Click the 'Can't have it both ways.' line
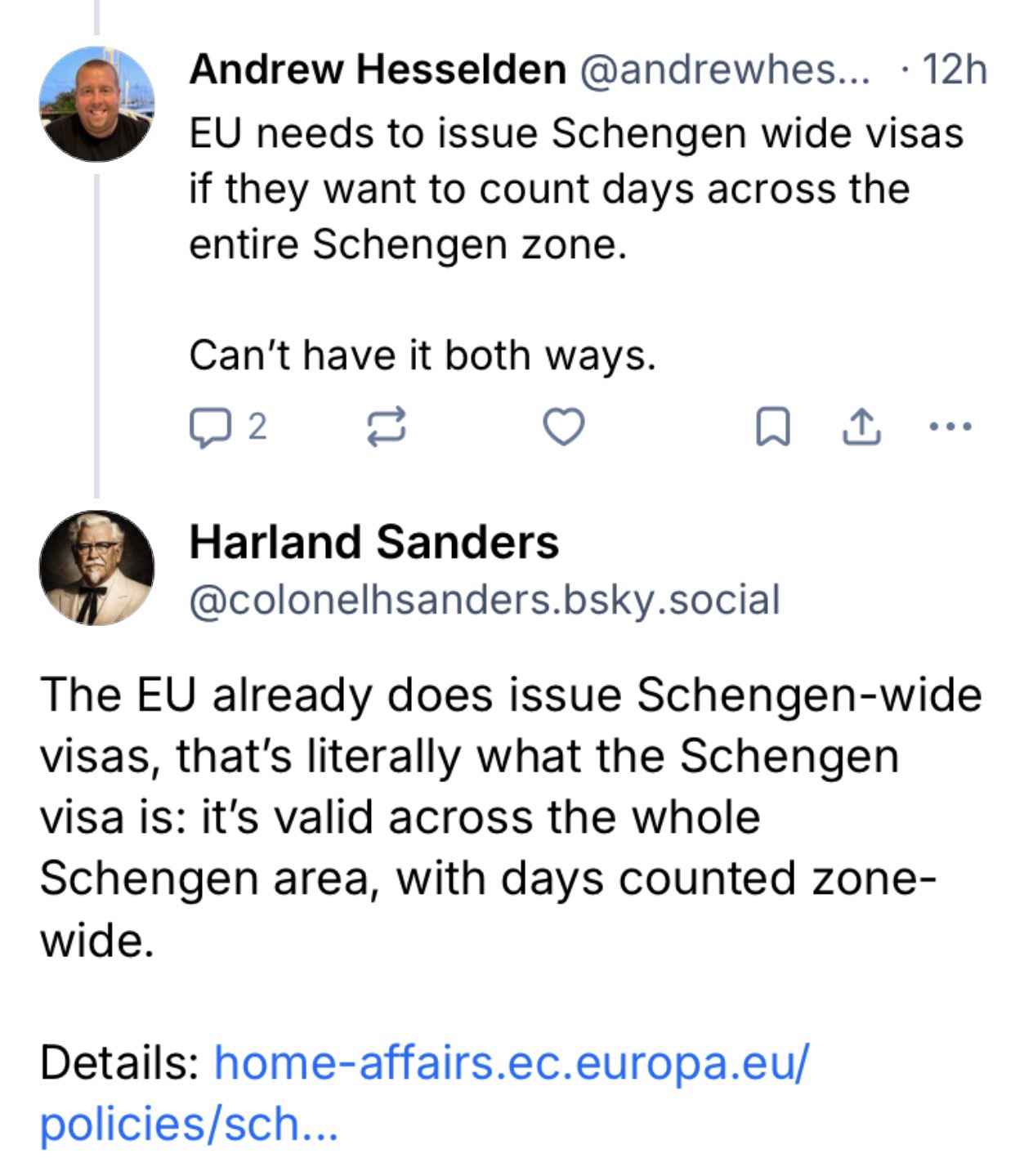This screenshot has height=1176, width=1033. [x=423, y=355]
